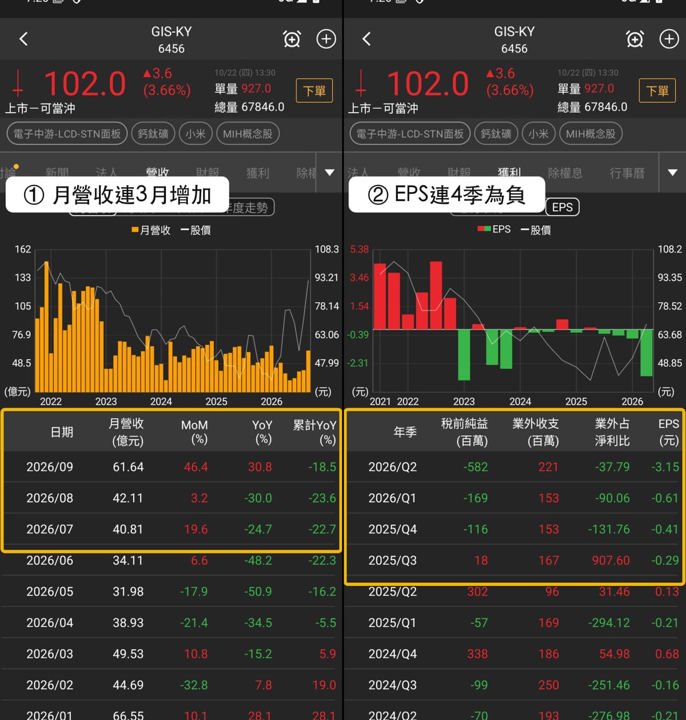686x720 pixels.
Task: Click EPS legend red-green swatch
Action: click(x=484, y=229)
